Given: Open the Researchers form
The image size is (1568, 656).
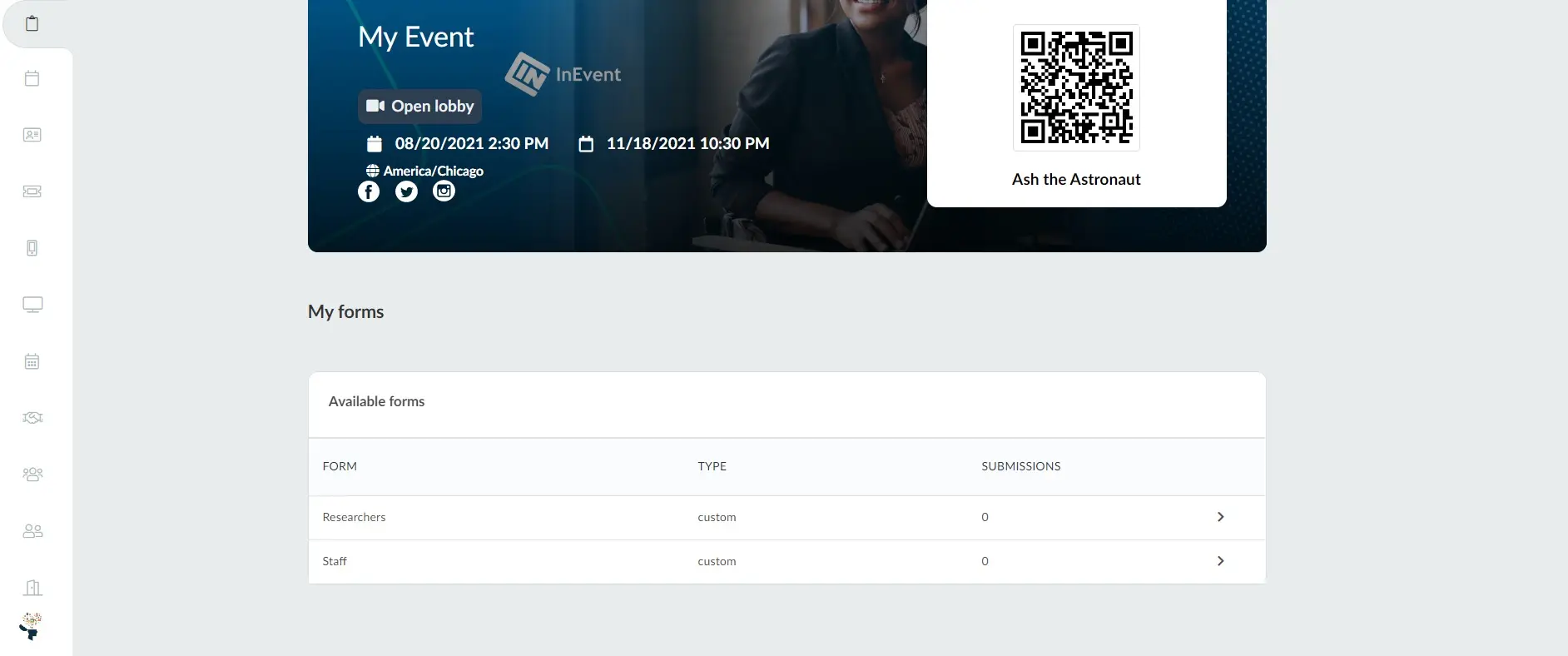Looking at the screenshot, I should [x=354, y=517].
